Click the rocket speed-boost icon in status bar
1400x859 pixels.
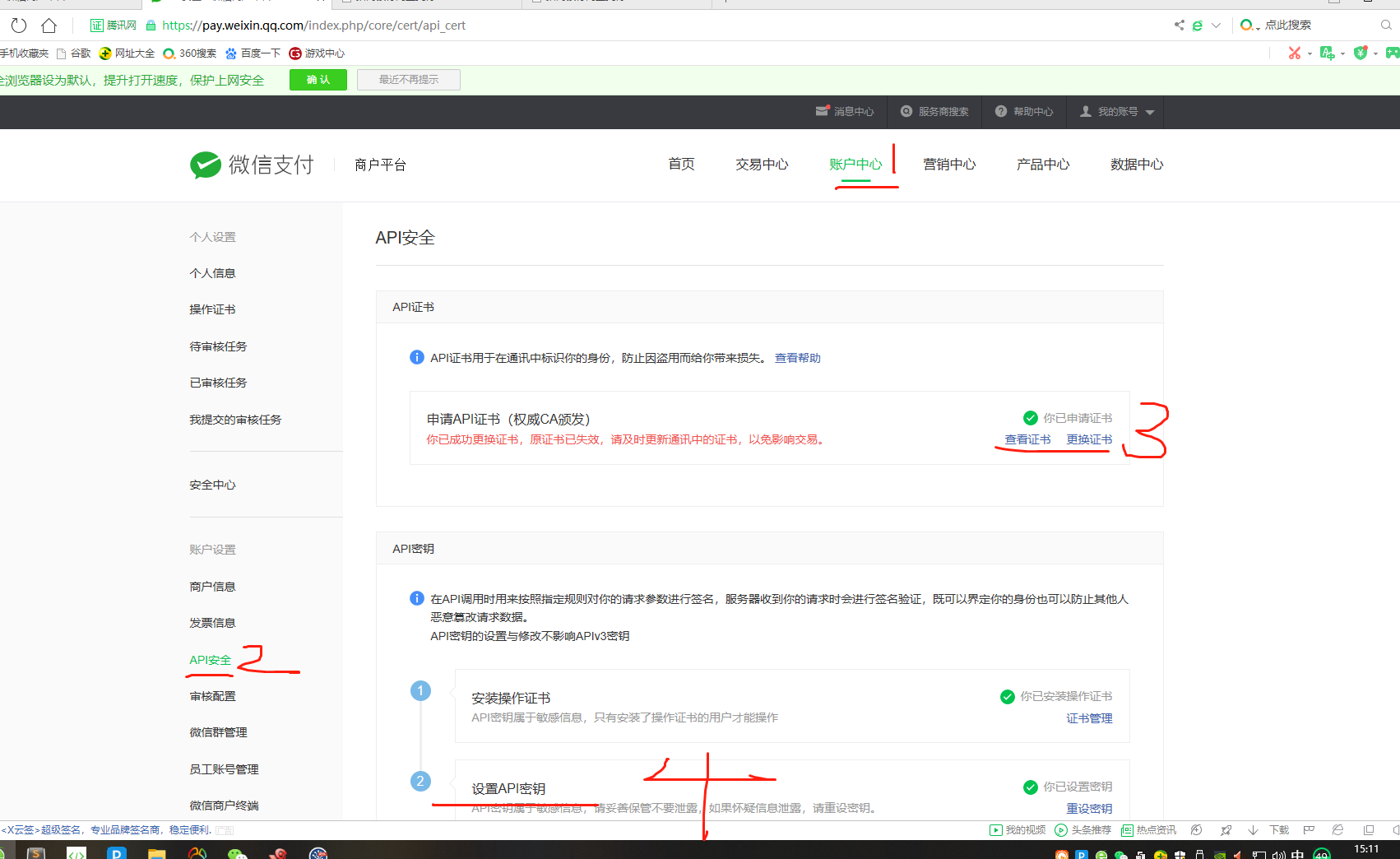pyautogui.click(x=1226, y=831)
